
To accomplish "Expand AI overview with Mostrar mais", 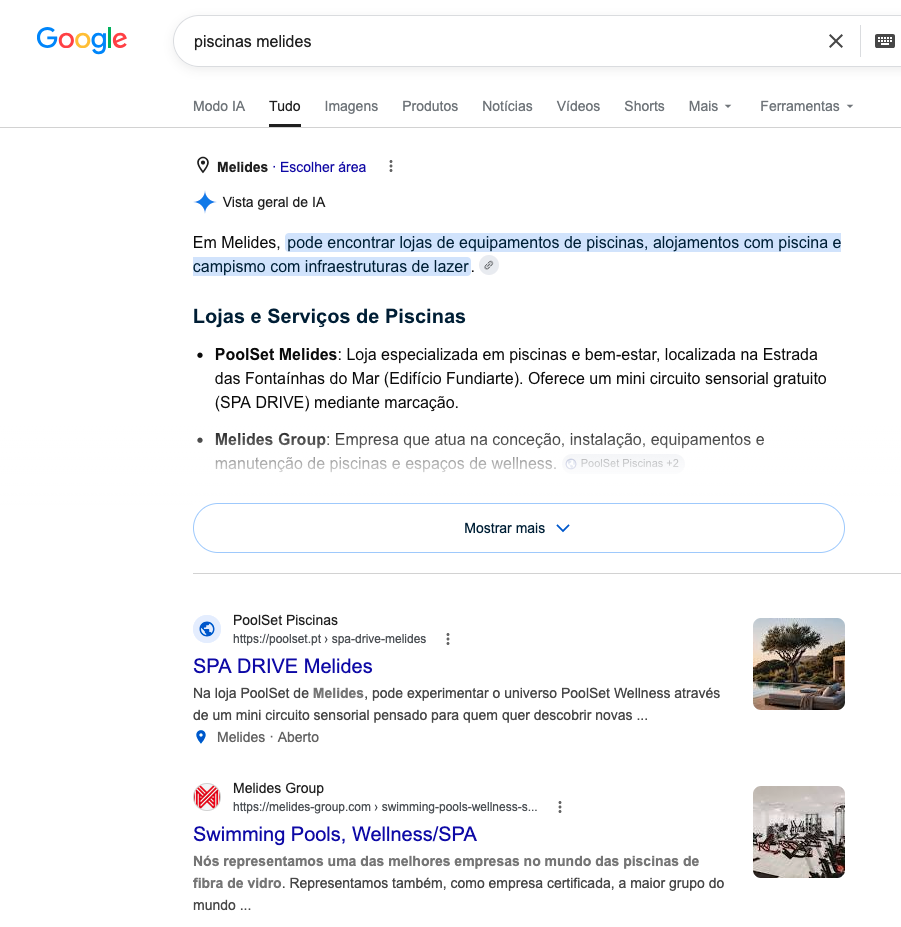I will [518, 528].
